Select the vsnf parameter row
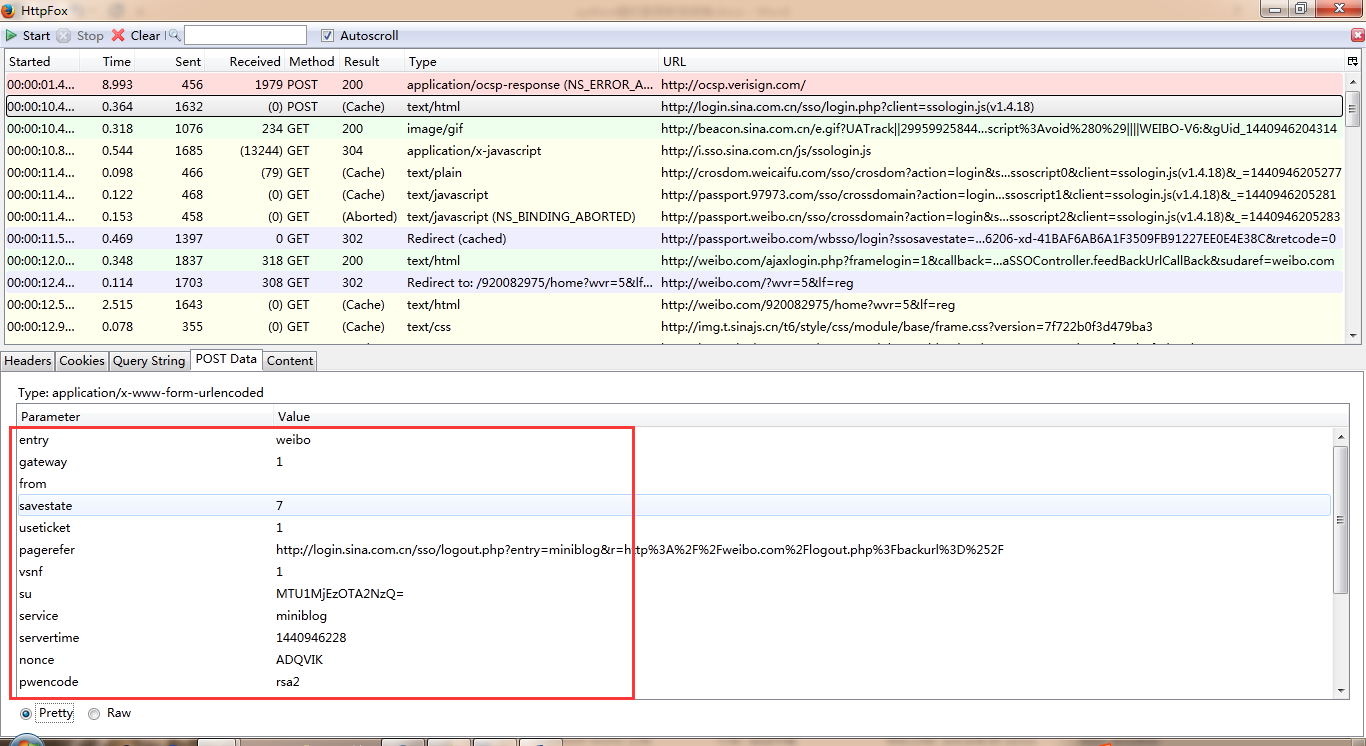Viewport: 1366px width, 746px height. pyautogui.click(x=674, y=571)
